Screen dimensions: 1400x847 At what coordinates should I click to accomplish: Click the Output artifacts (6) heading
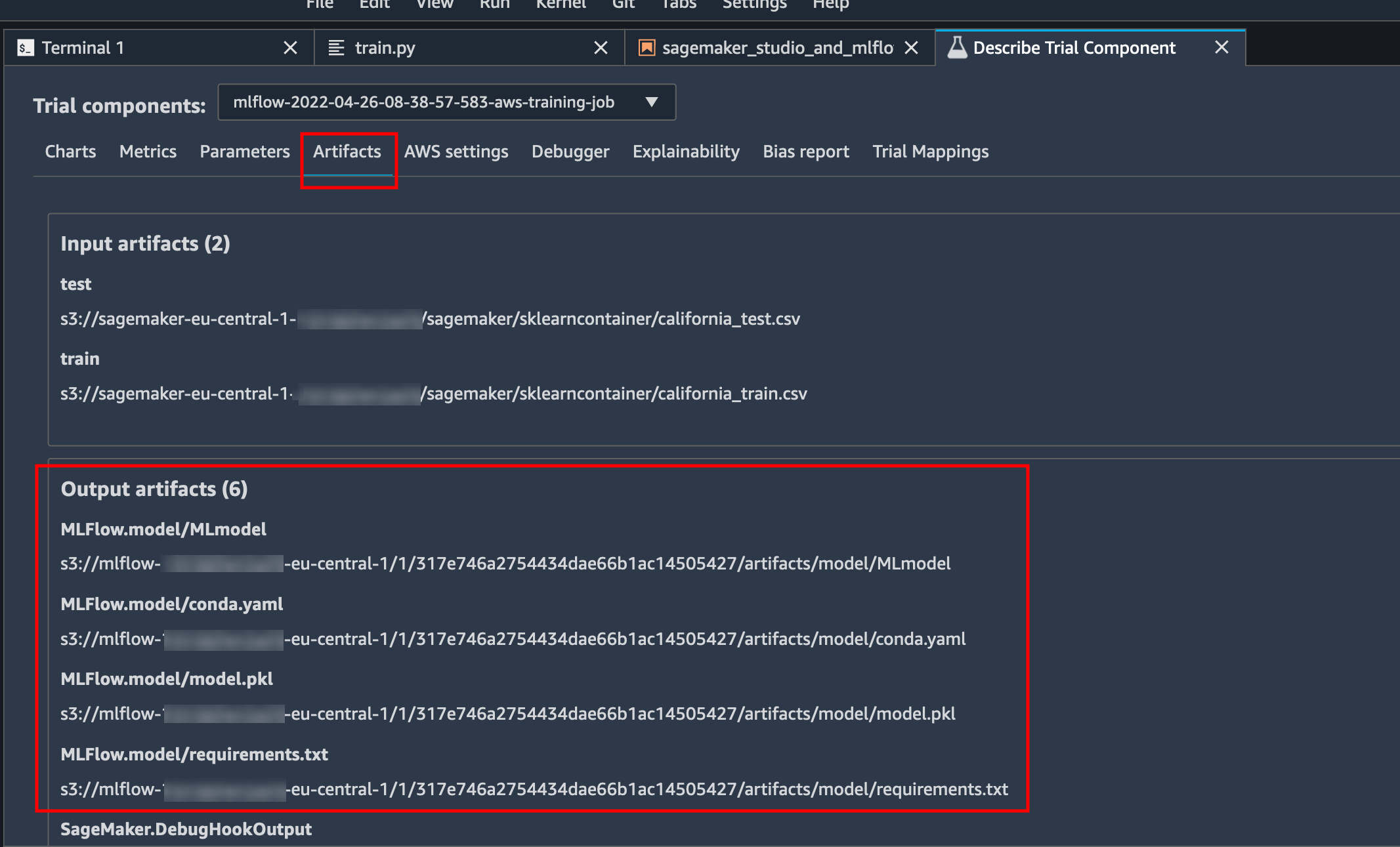[x=154, y=489]
